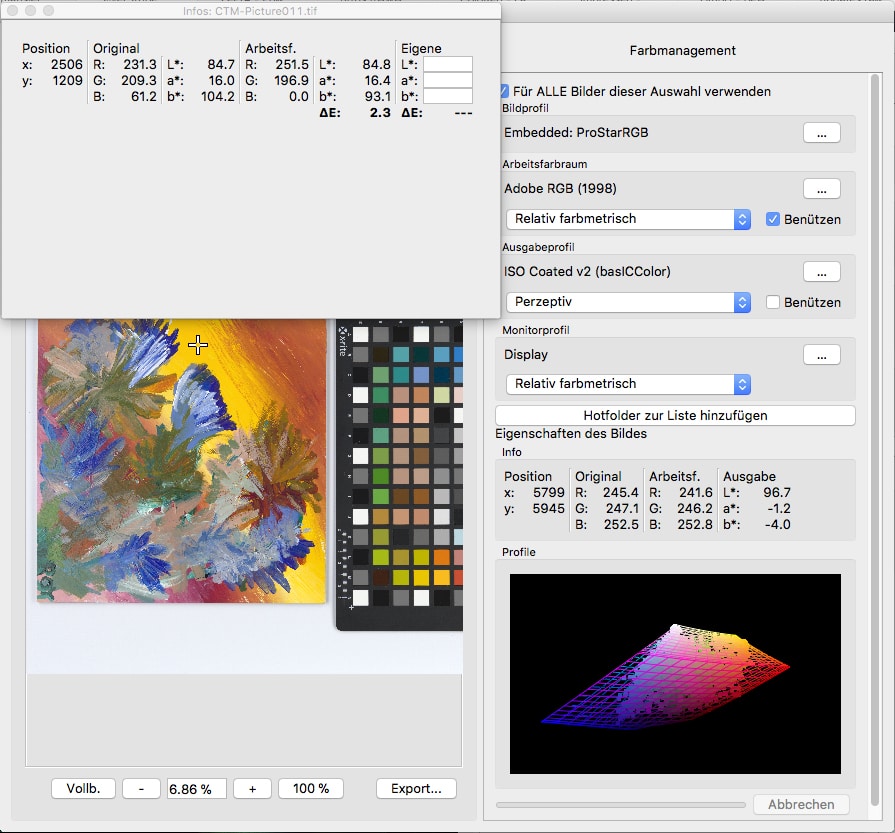Image resolution: width=895 pixels, height=833 pixels.
Task: Click the Vollb. fullscreen button
Action: point(83,788)
